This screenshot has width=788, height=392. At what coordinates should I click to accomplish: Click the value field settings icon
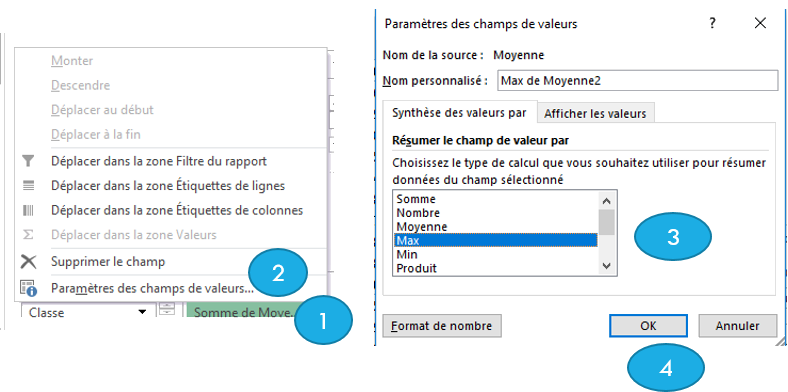coord(29,288)
